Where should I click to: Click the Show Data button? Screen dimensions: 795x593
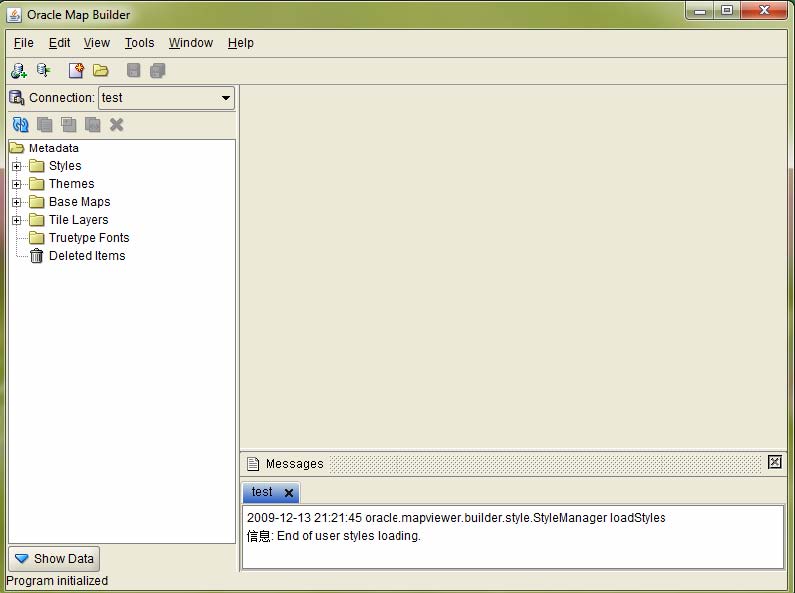[54, 559]
